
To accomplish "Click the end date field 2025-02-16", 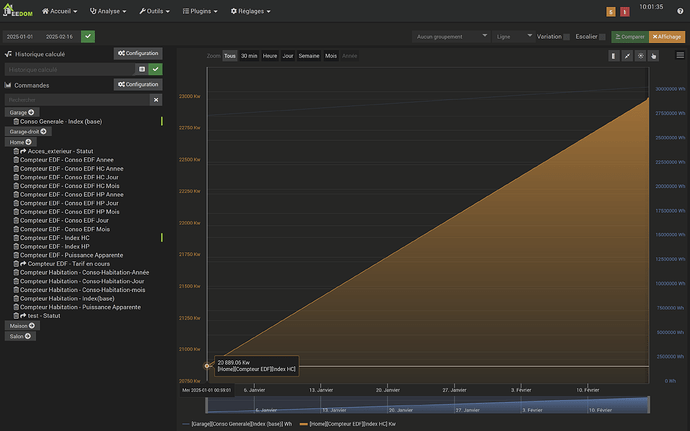I will click(x=59, y=37).
